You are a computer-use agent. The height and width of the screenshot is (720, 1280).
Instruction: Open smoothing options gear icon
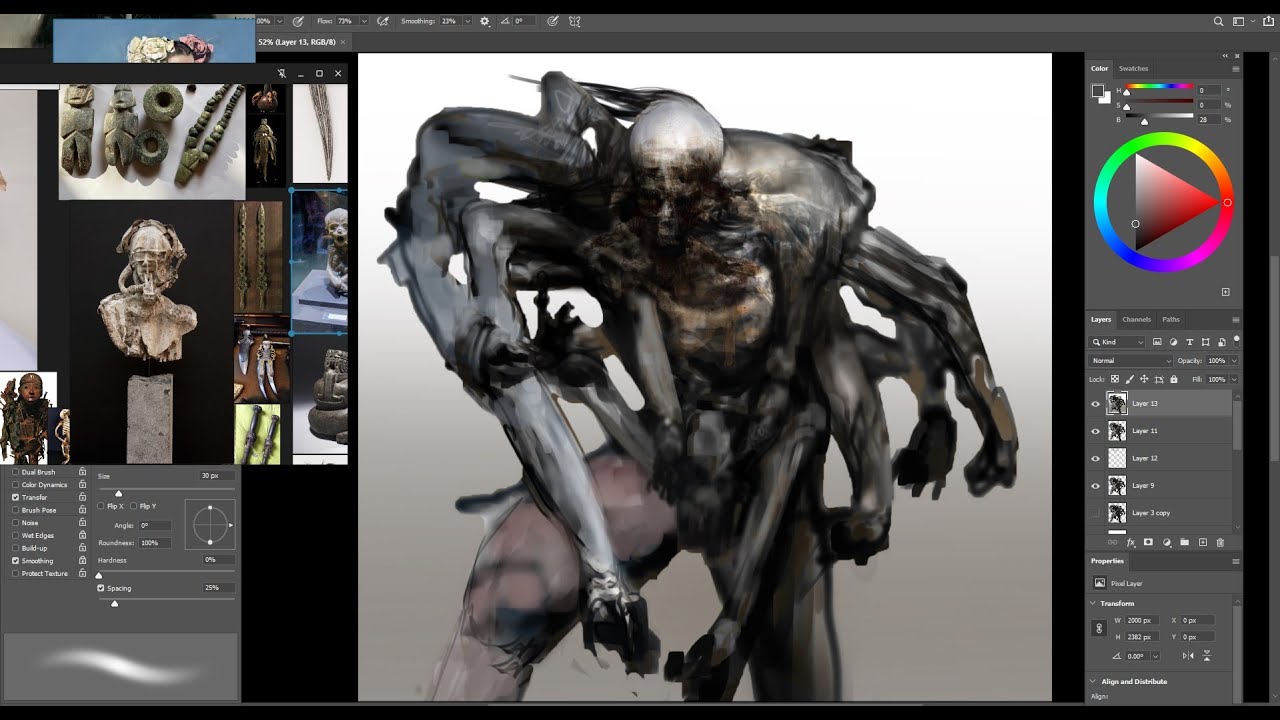pyautogui.click(x=485, y=21)
